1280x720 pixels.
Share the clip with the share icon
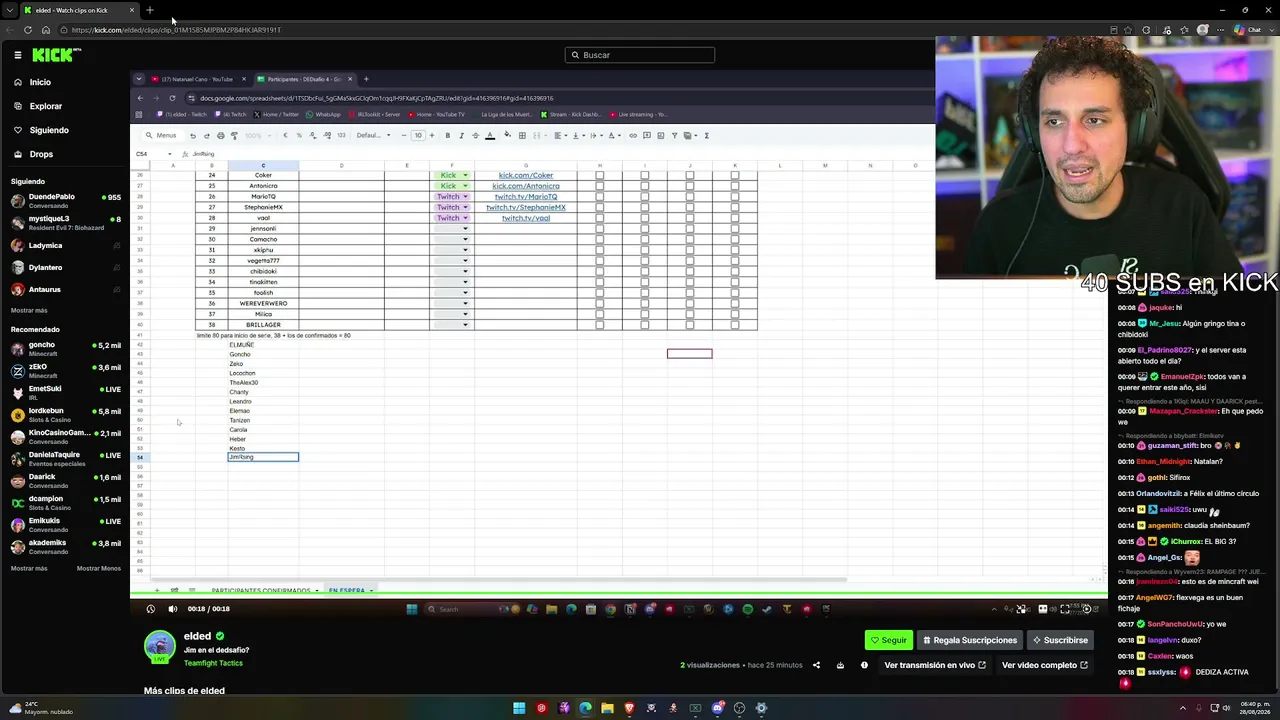816,665
